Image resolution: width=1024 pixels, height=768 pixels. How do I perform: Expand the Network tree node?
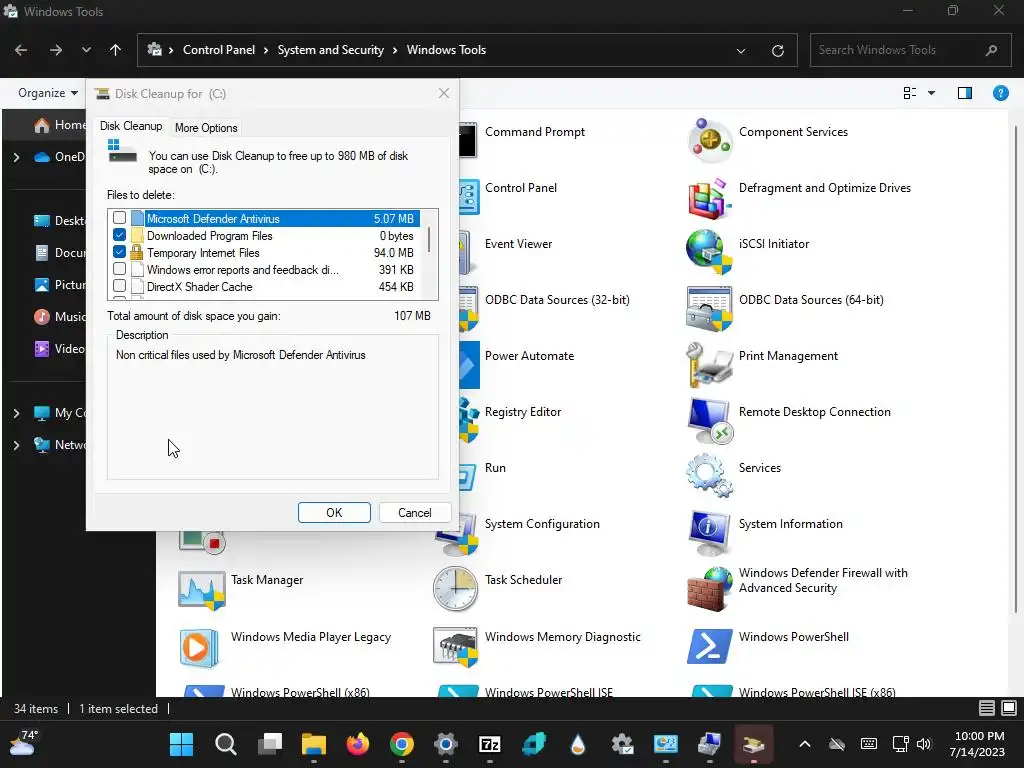16,445
